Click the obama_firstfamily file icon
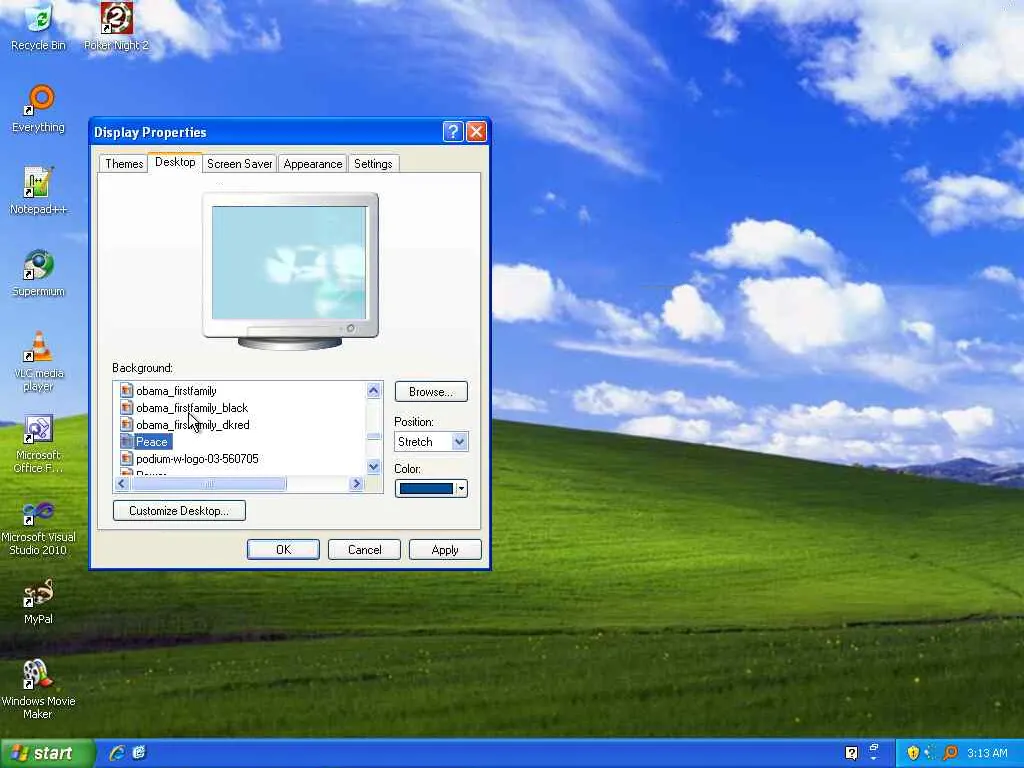Viewport: 1024px width, 768px height. (127, 391)
